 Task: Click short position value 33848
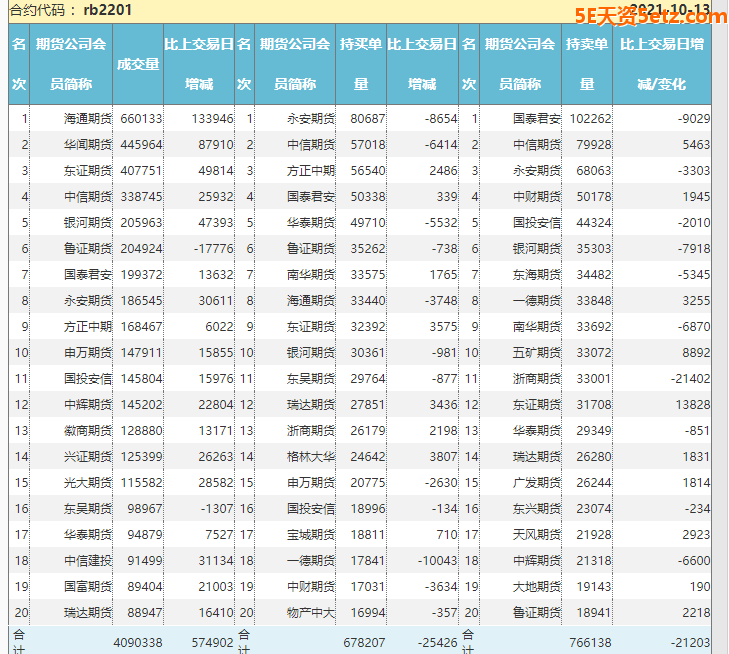click(594, 301)
